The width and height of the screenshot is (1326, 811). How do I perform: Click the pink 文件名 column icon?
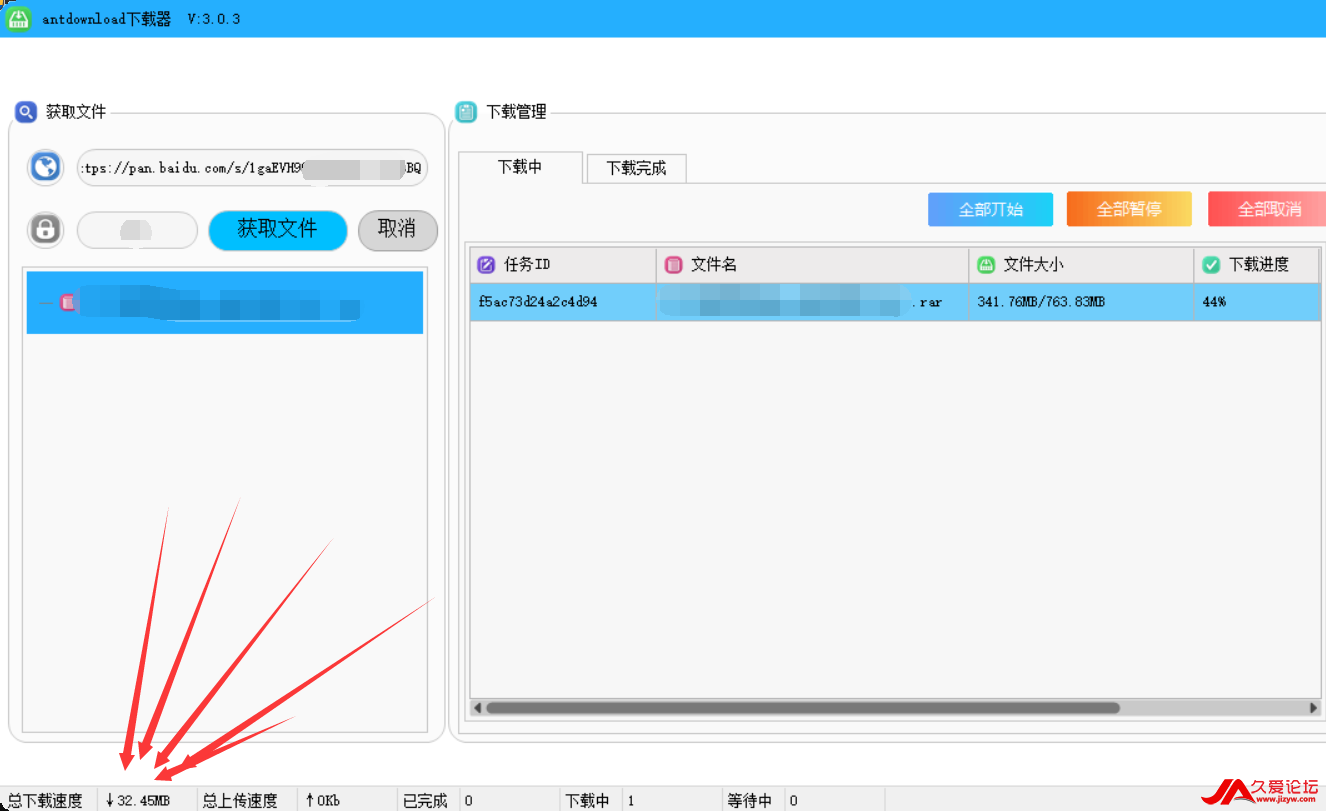(x=673, y=265)
